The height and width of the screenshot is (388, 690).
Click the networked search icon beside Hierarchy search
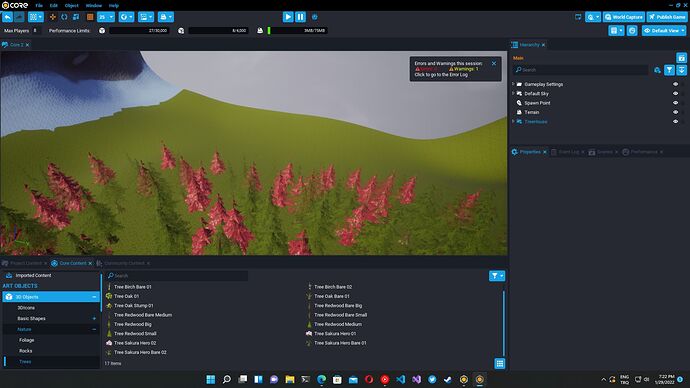(657, 70)
